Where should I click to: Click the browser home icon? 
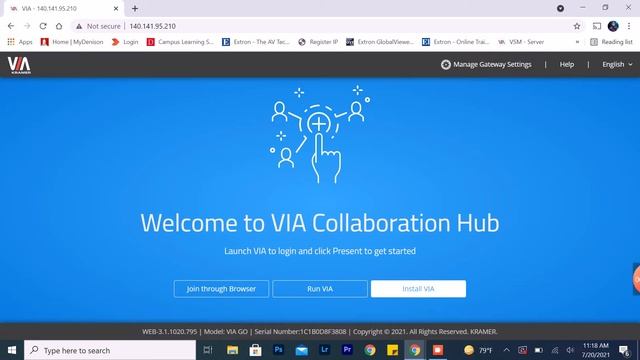[59, 26]
